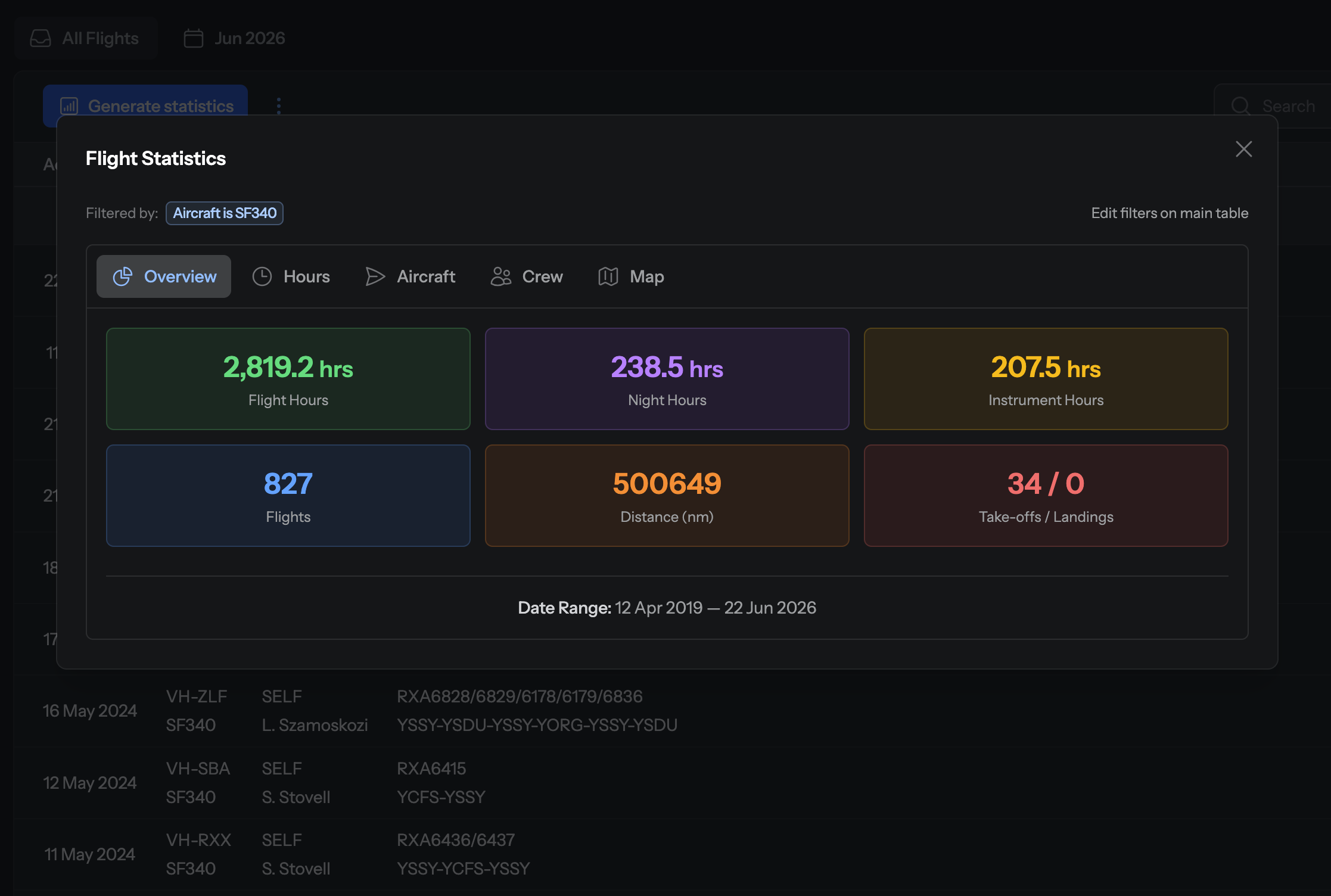Click the 827 Flights card
The image size is (1331, 896).
[288, 496]
